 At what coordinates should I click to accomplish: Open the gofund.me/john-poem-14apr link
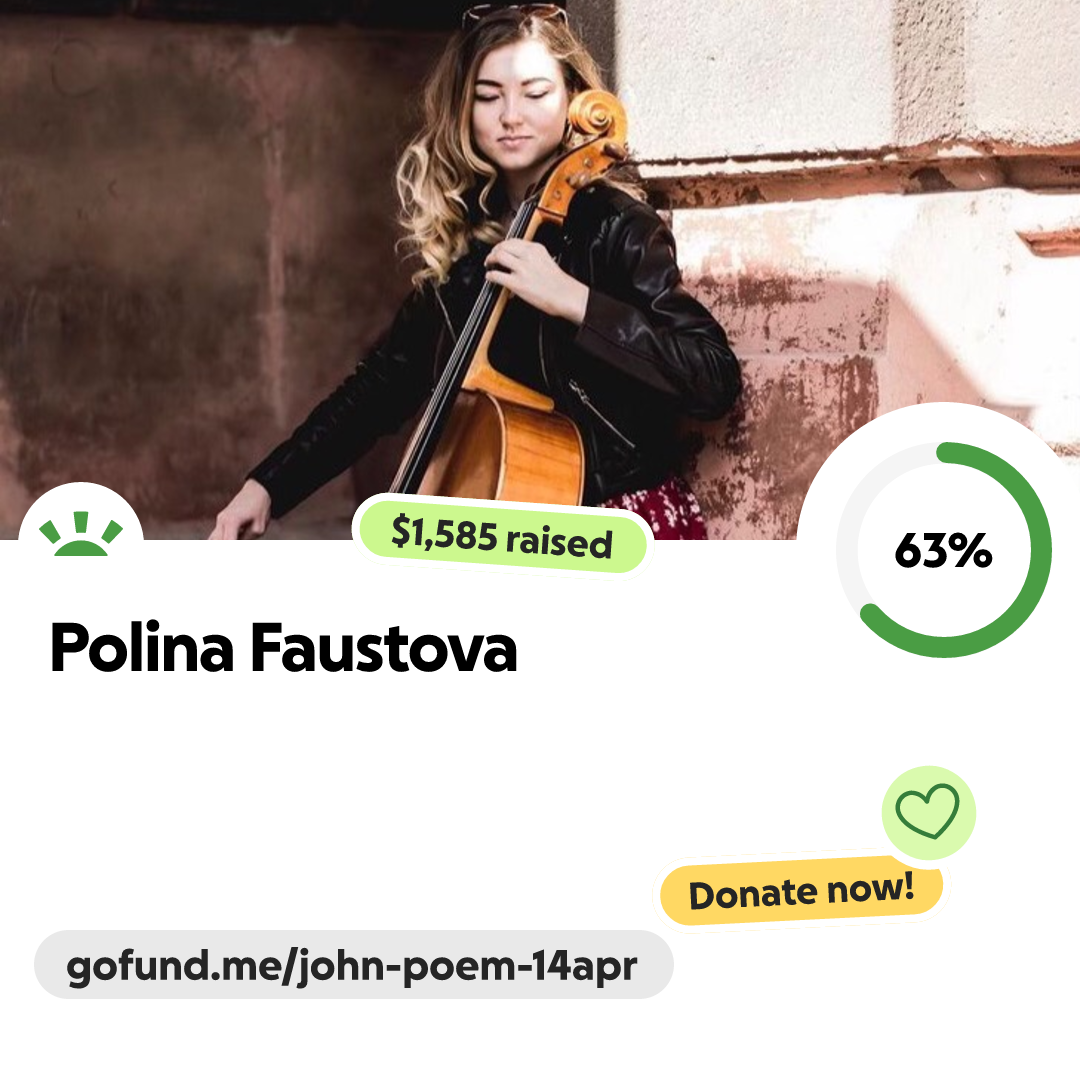point(353,965)
